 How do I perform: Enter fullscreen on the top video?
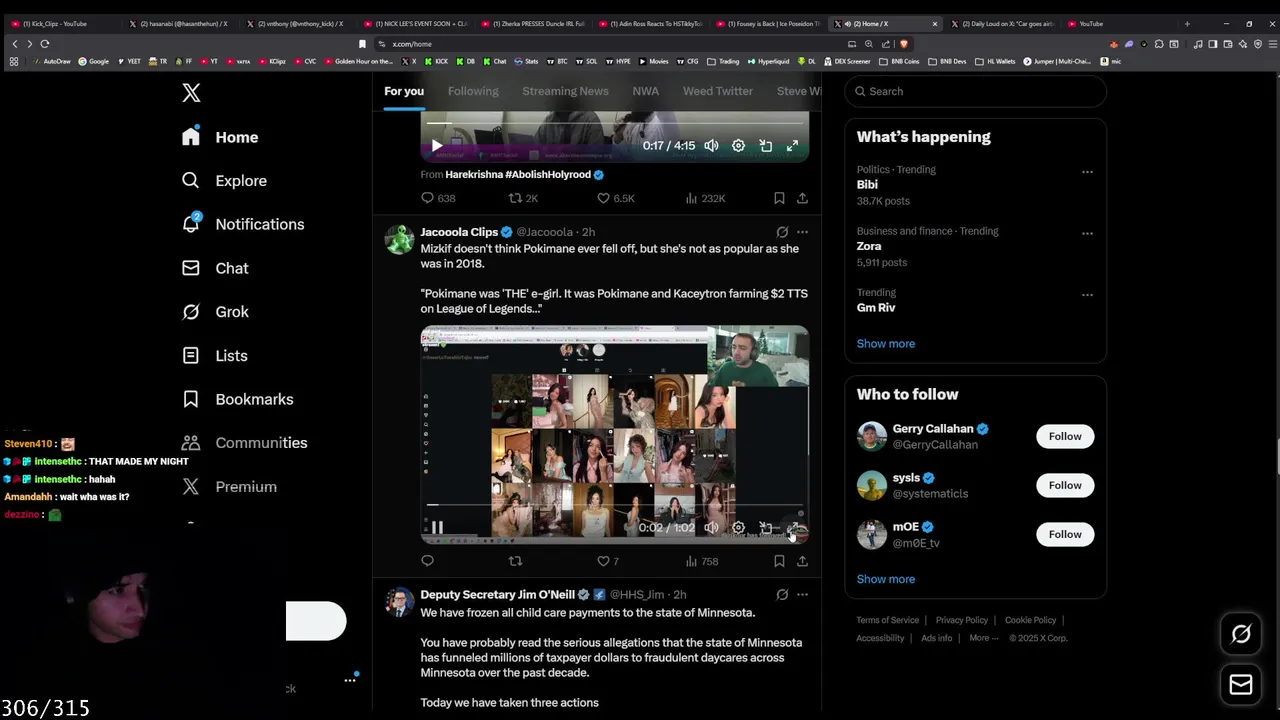pos(792,146)
